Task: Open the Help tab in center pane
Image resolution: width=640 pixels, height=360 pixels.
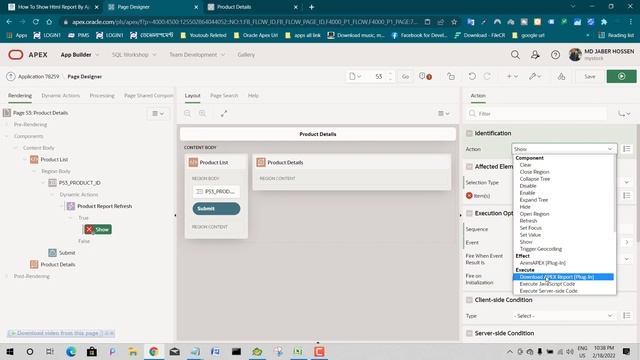Action: tap(253, 96)
